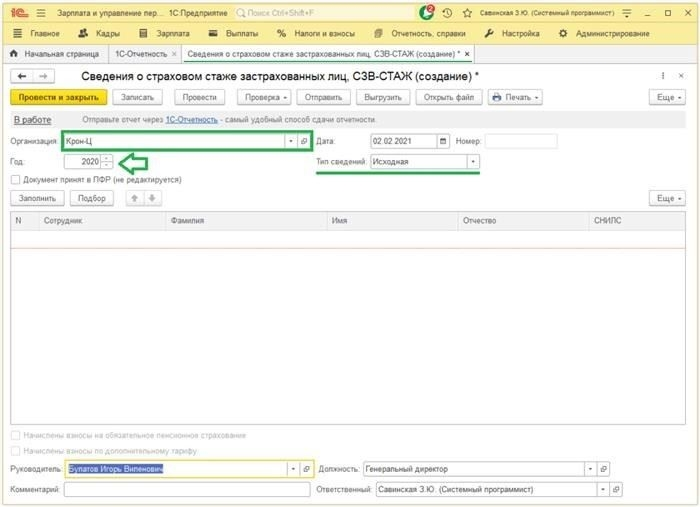Screen dimensions: 700x507
Task: Click the Фамилия column header
Action: tap(246, 220)
